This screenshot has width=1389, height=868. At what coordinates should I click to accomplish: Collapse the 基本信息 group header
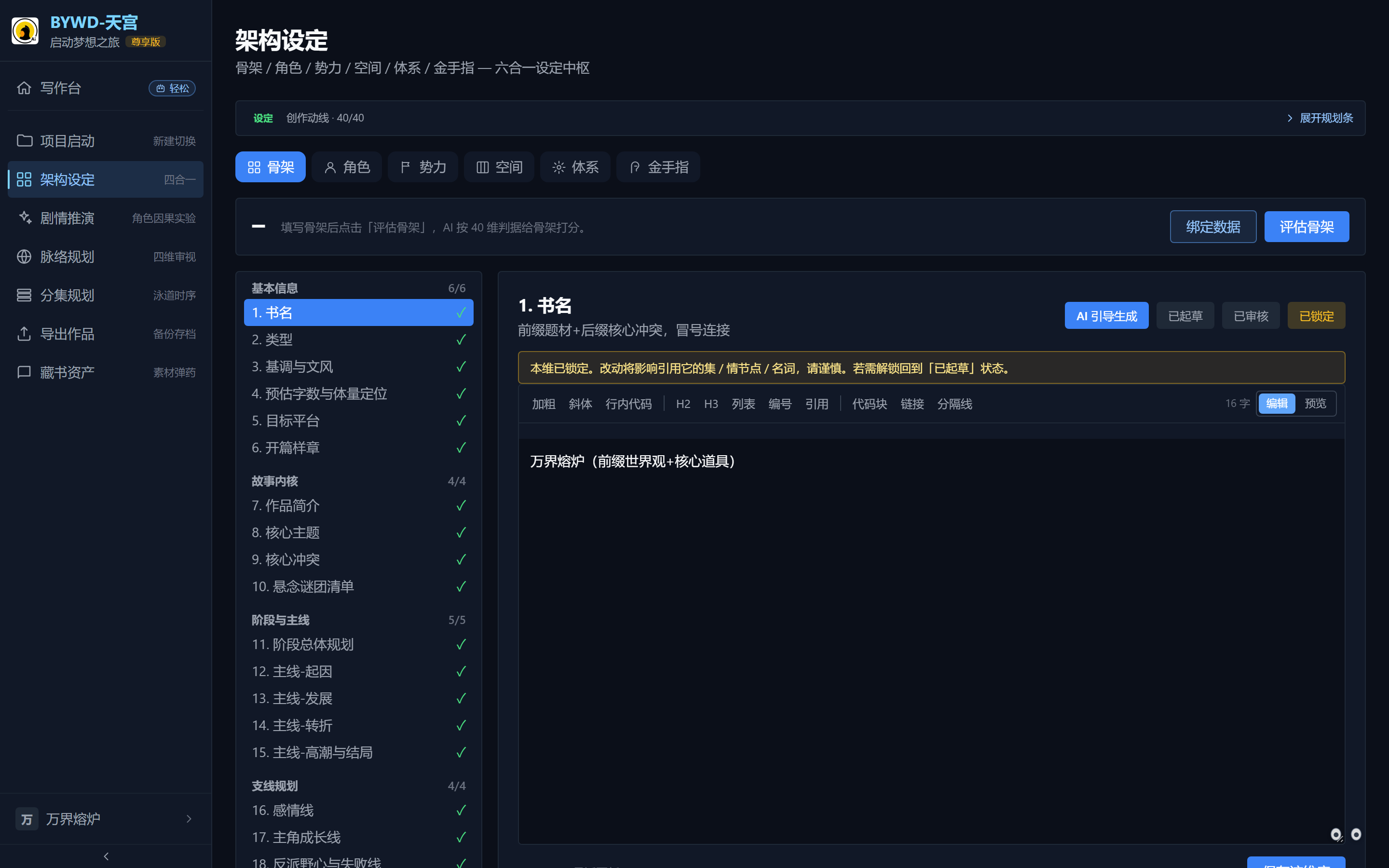[x=358, y=288]
